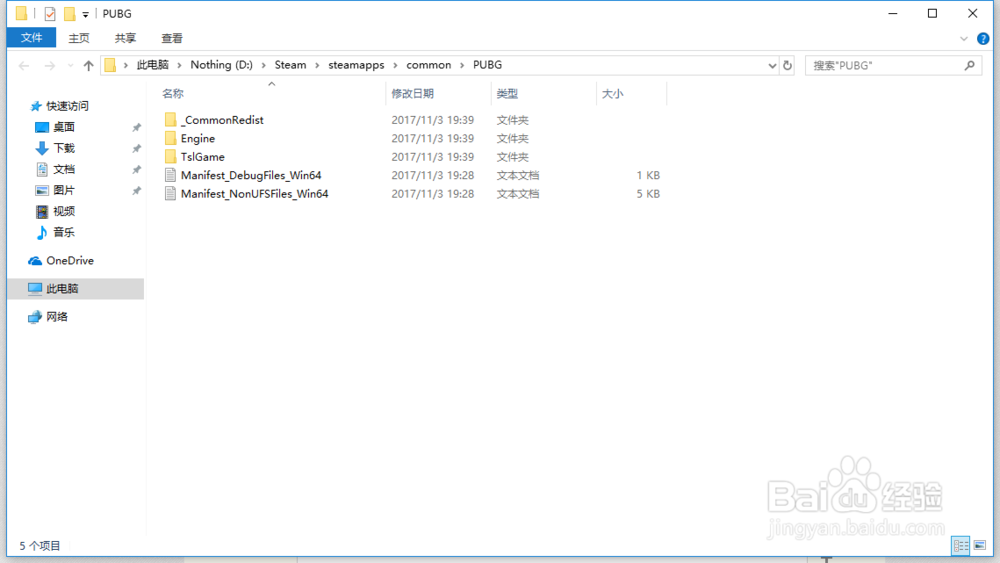Unpin Desktop (桌面) via its pin icon
Viewport: 1000px width, 563px height.
tap(136, 128)
